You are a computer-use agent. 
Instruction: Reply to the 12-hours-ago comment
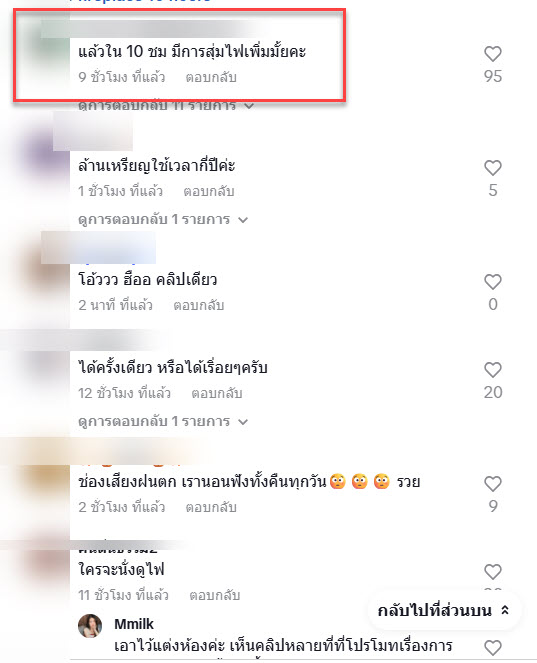217,393
